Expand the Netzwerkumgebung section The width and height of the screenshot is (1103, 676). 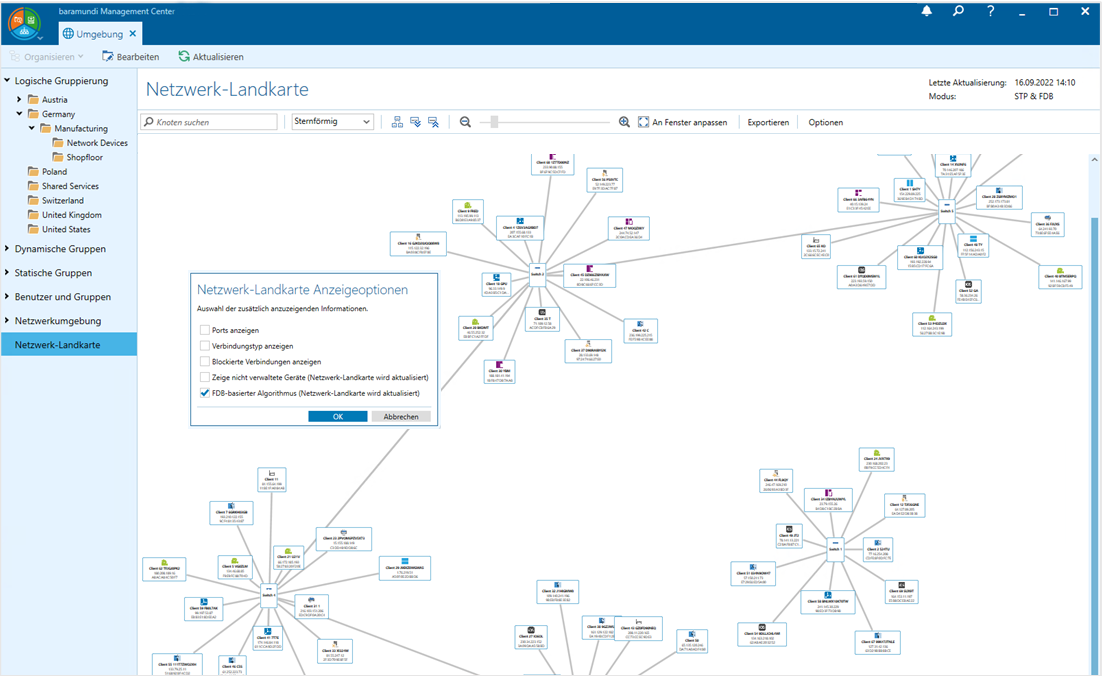(x=7, y=320)
